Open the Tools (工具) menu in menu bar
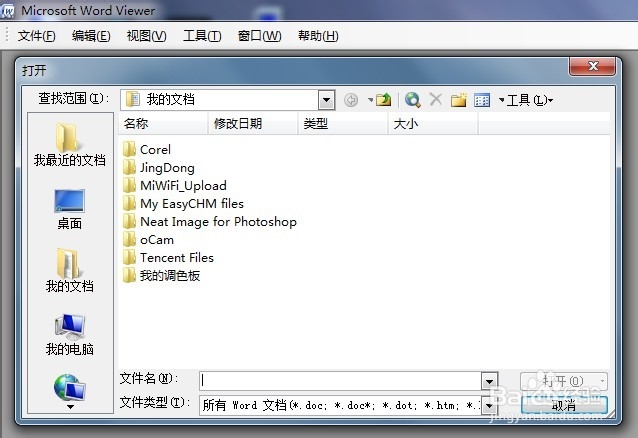The image size is (638, 438). click(202, 36)
